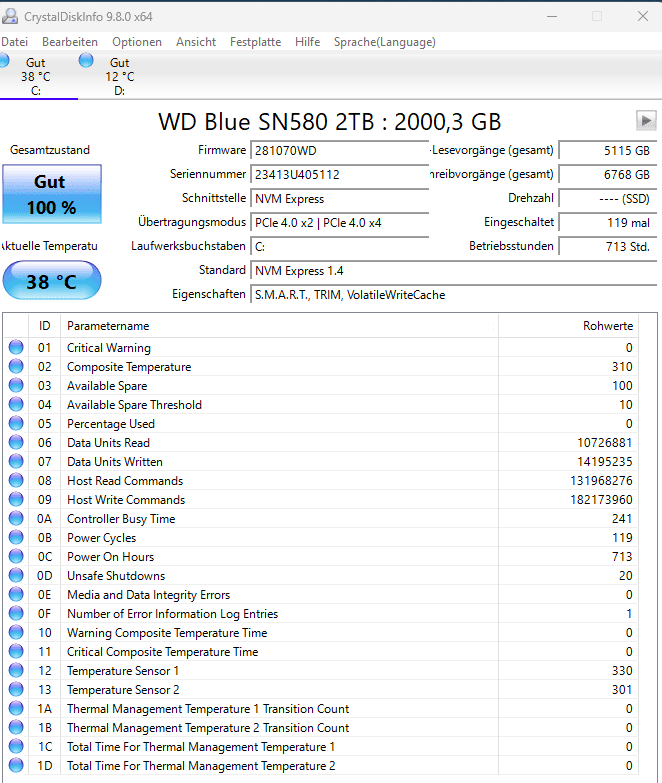
Task: Click status orb for Error Information Log Entries row
Action: 16,613
